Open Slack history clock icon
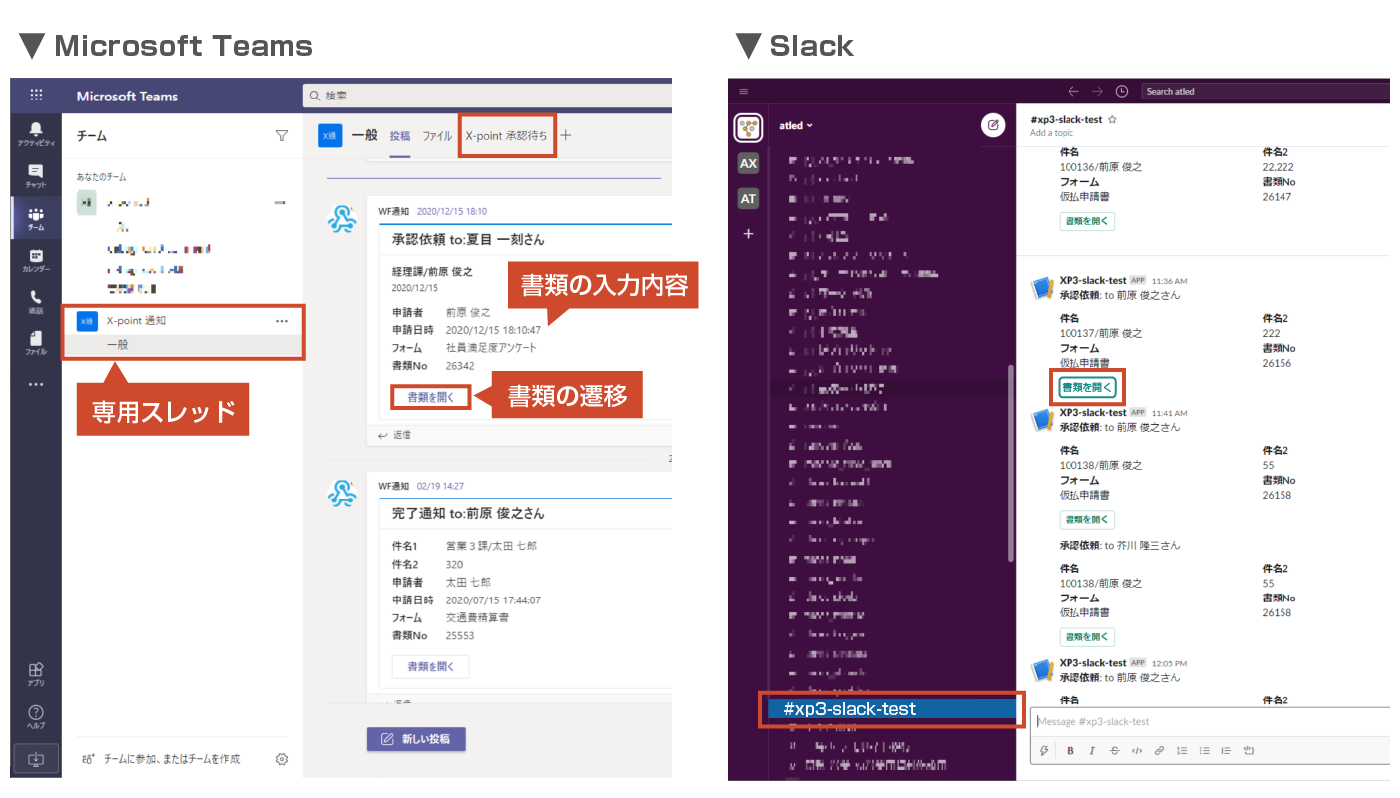This screenshot has height=798, width=1400. (1122, 91)
